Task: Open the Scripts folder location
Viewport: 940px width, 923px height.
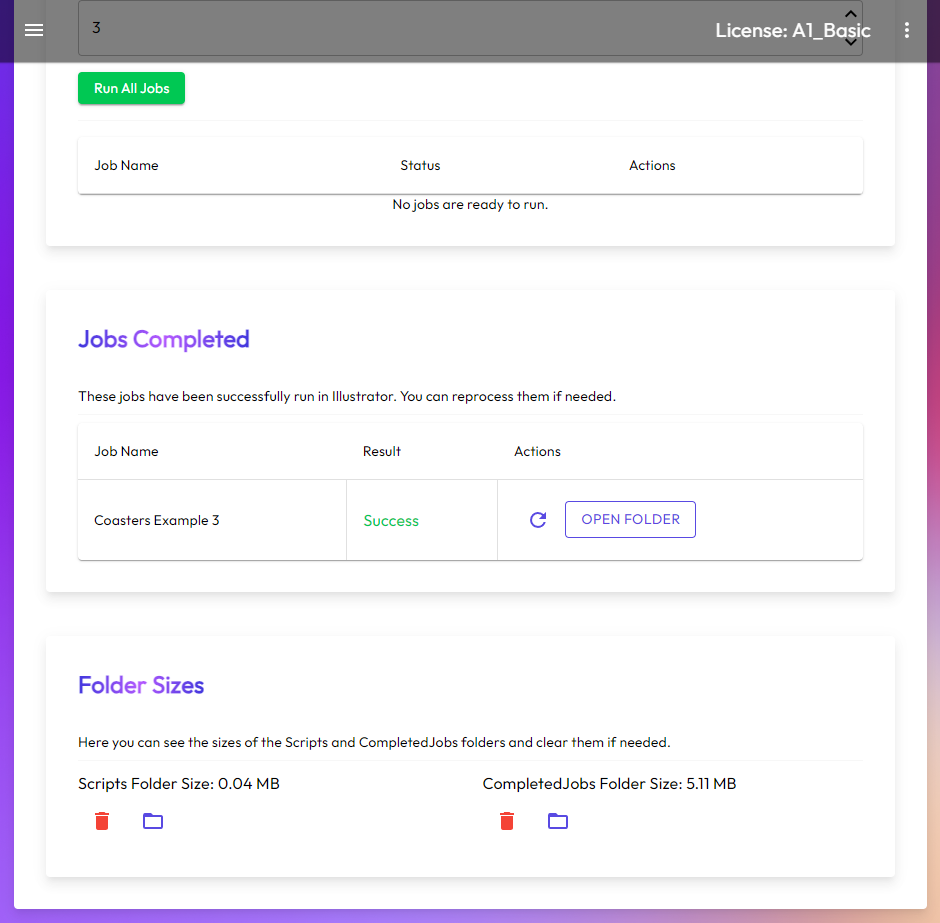Action: (x=153, y=821)
